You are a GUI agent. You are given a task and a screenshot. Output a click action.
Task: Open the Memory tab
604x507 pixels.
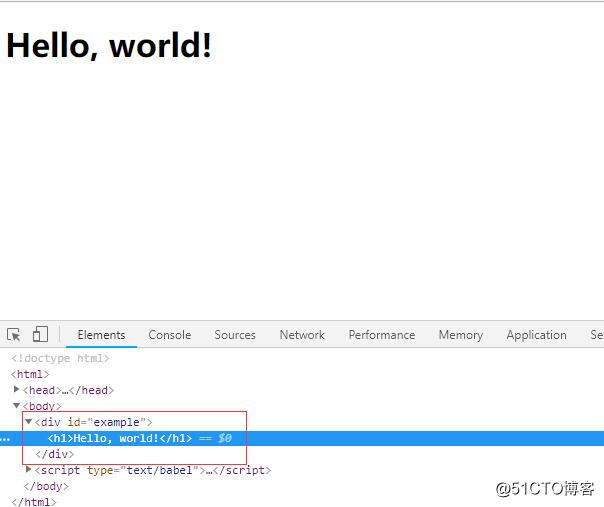point(461,335)
